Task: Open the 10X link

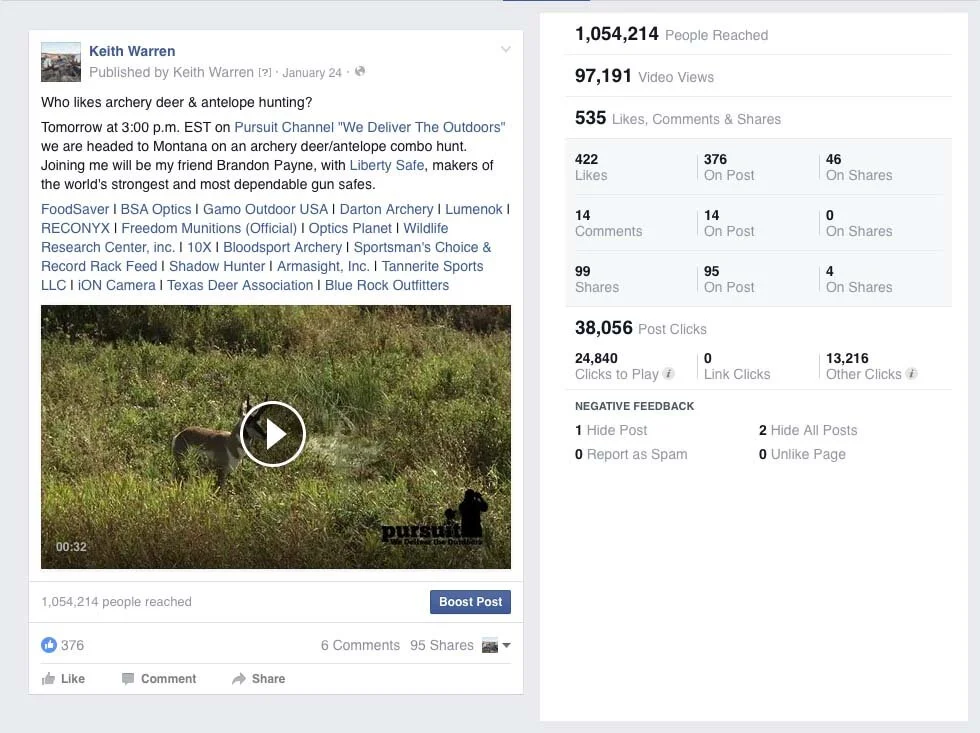Action: coord(199,247)
